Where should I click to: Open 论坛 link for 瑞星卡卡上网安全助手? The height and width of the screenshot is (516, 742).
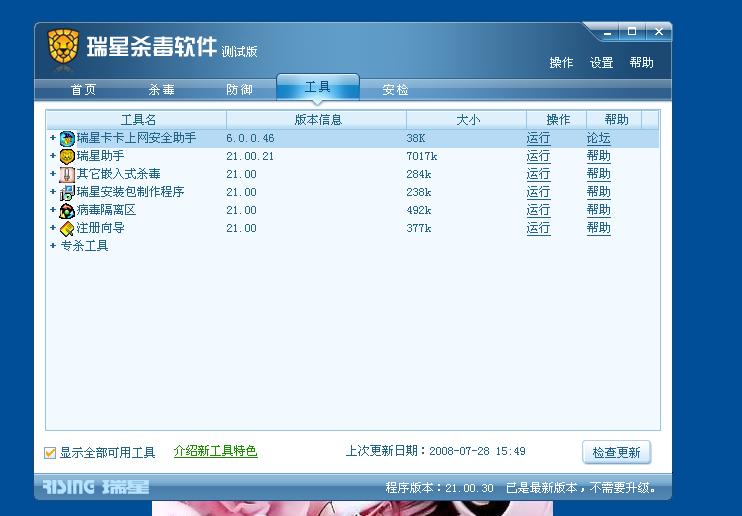coord(599,138)
